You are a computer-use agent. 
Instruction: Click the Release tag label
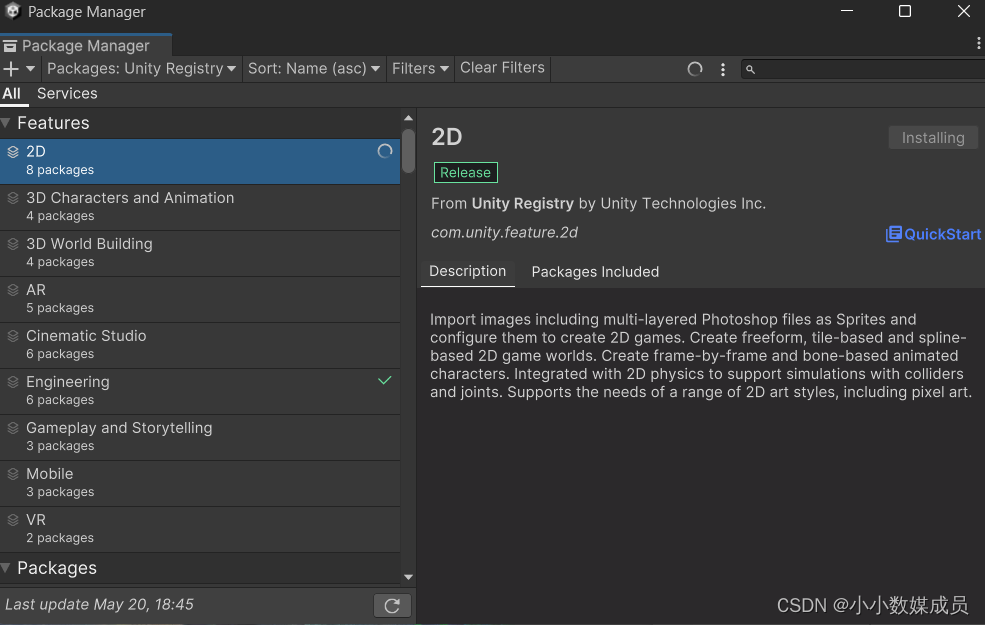point(465,173)
